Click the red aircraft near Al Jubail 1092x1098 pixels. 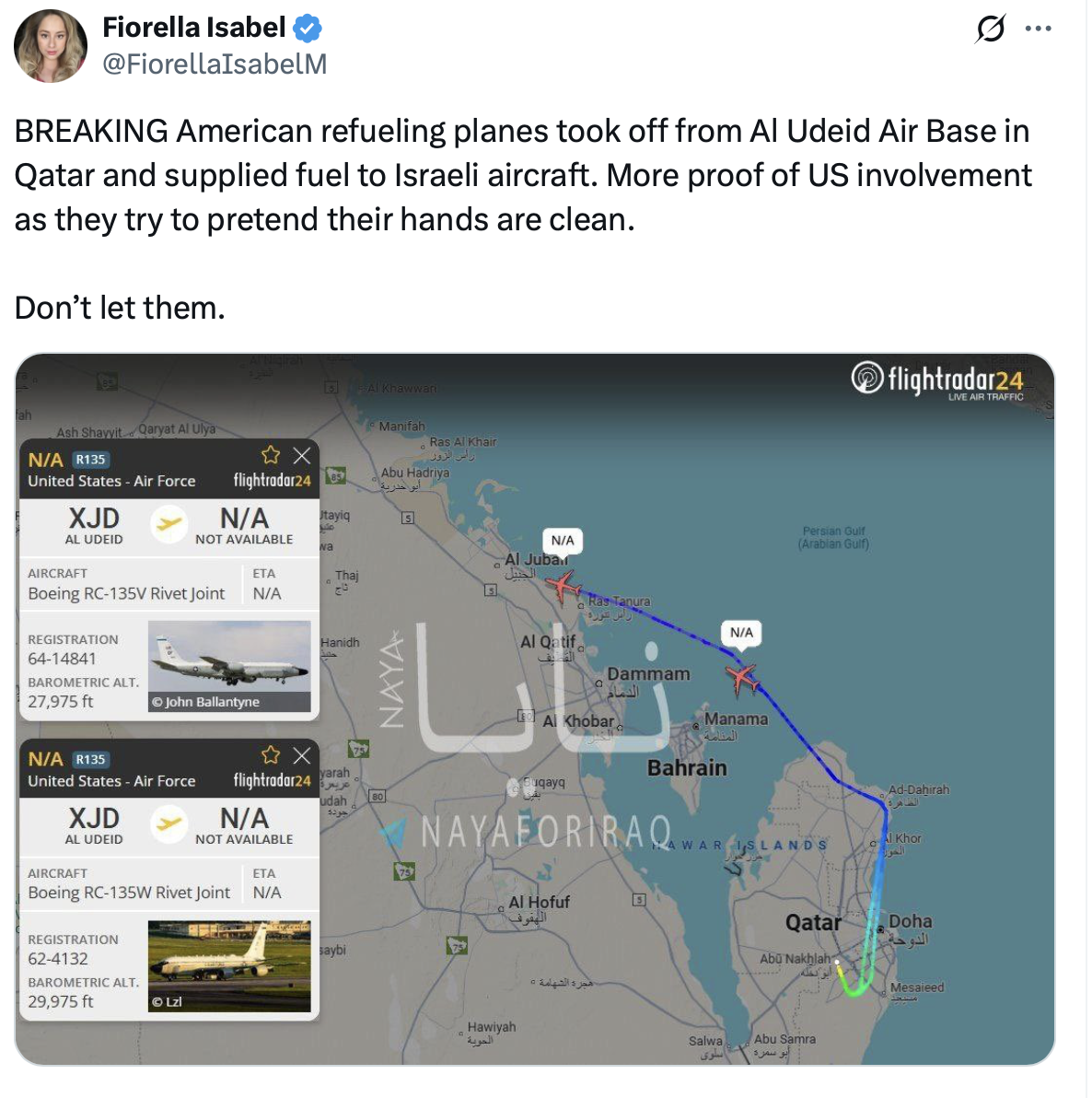point(563,585)
